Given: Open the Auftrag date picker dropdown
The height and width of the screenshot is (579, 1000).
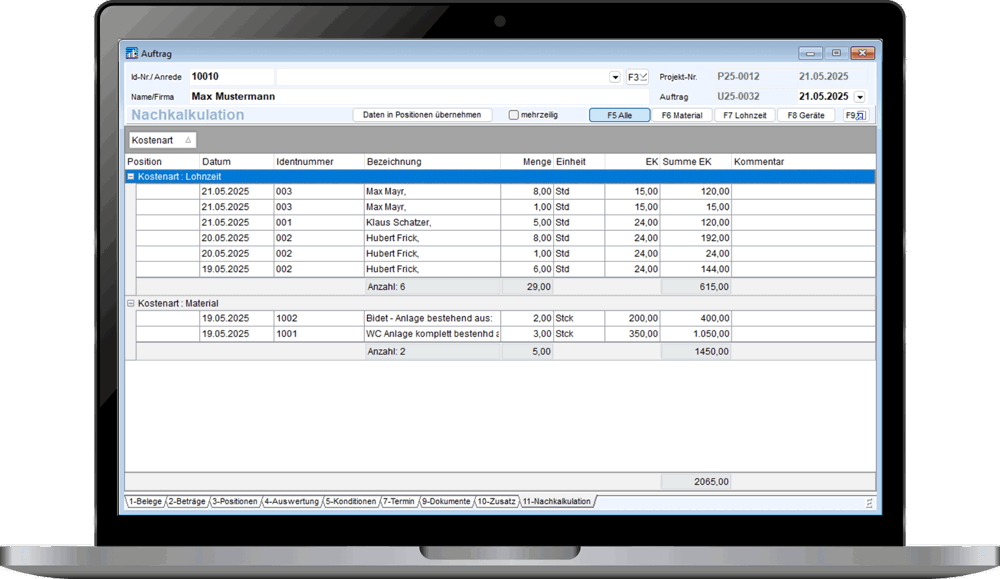Looking at the screenshot, I should click(859, 97).
